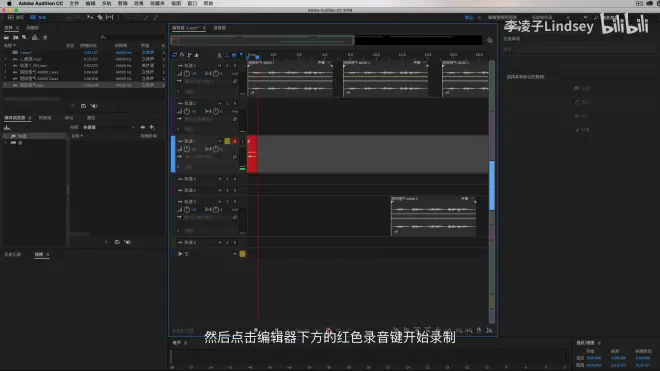Click the back arrow in Media Browser

143,127
